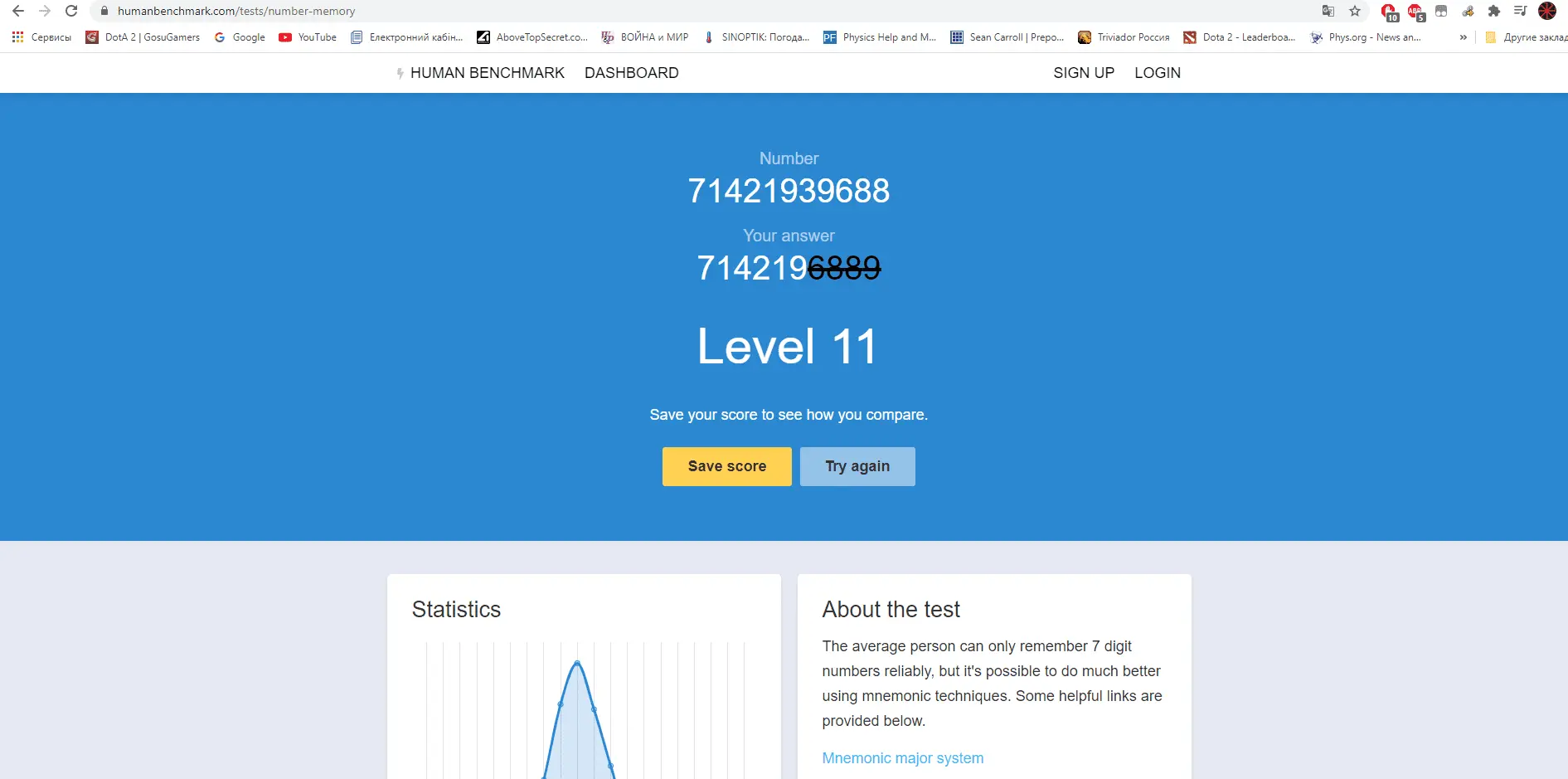Bookmark this page with the star icon

1355,11
